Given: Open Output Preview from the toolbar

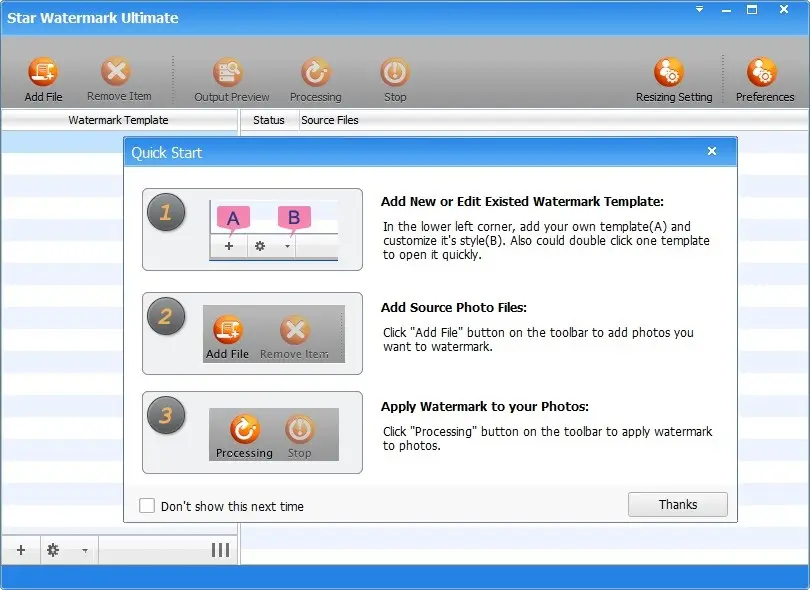Looking at the screenshot, I should click(x=231, y=80).
